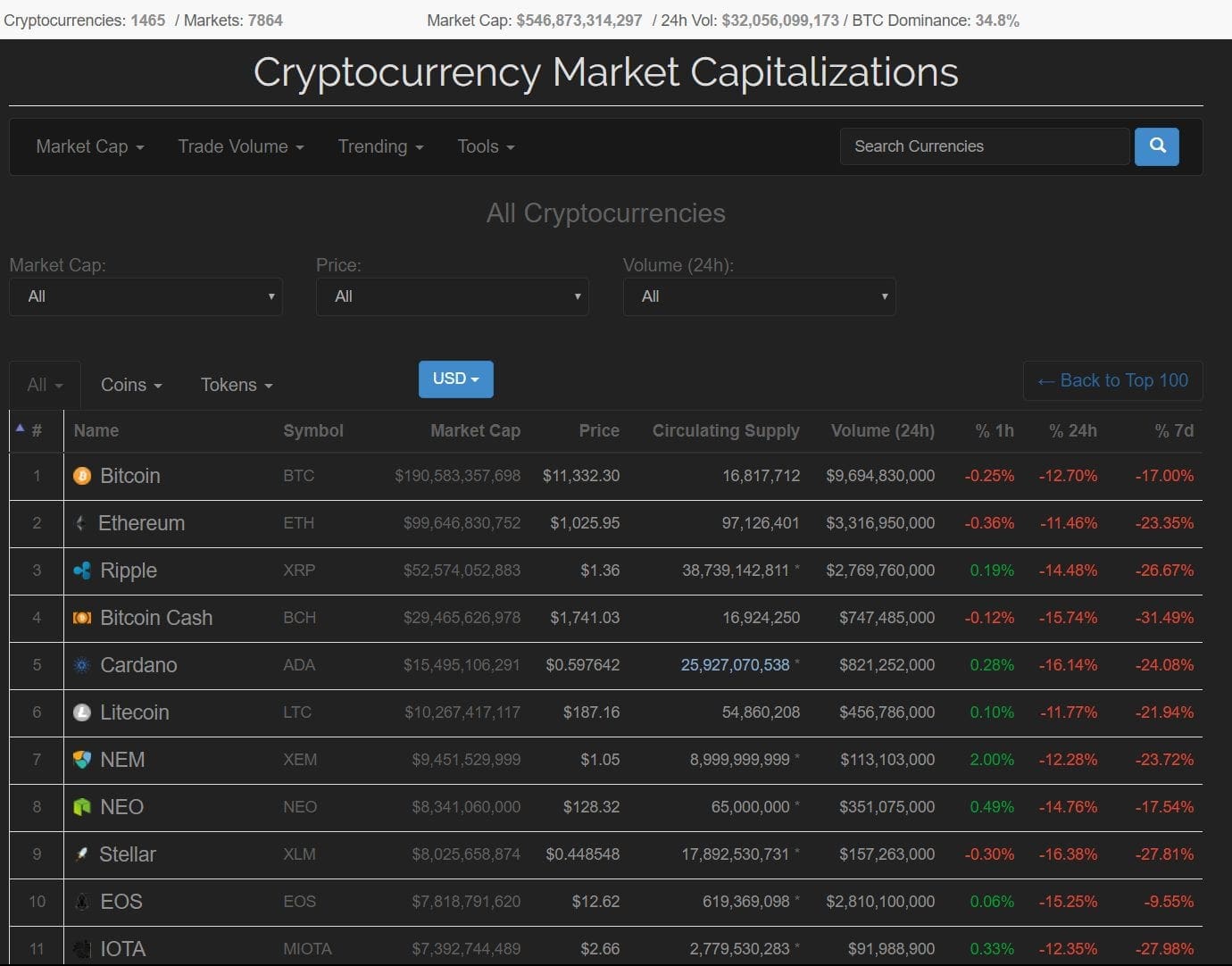
Task: Sort table by Symbol column header
Action: pyautogui.click(x=313, y=430)
